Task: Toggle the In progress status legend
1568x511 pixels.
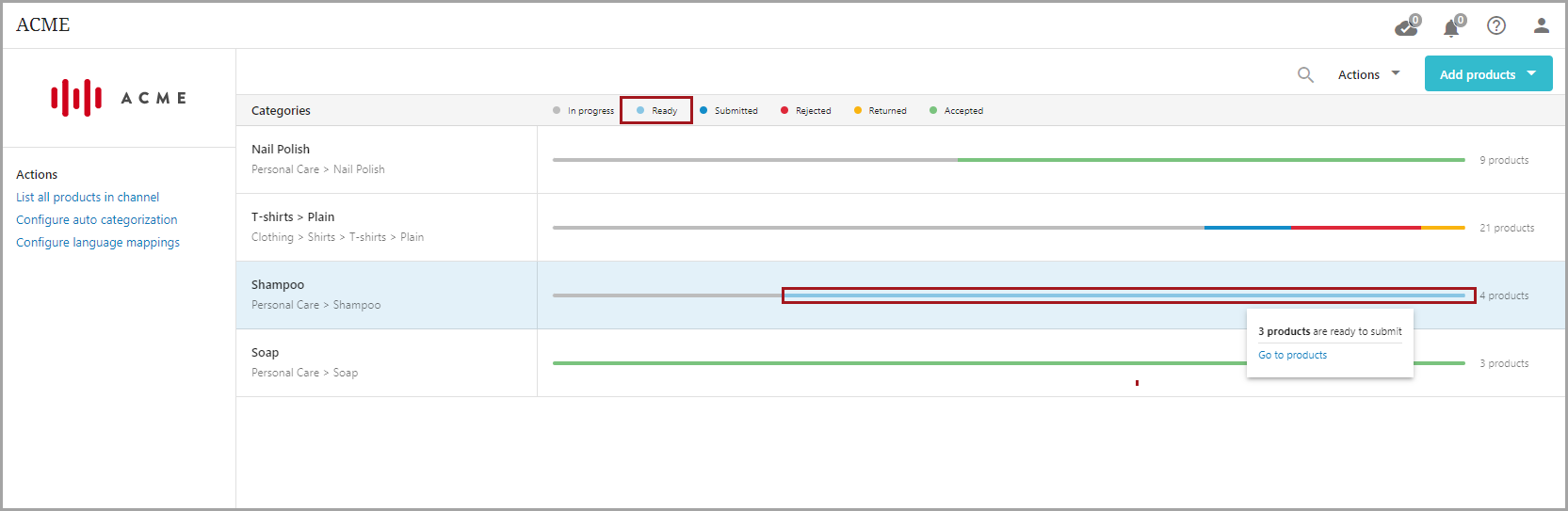Action: pyautogui.click(x=583, y=111)
